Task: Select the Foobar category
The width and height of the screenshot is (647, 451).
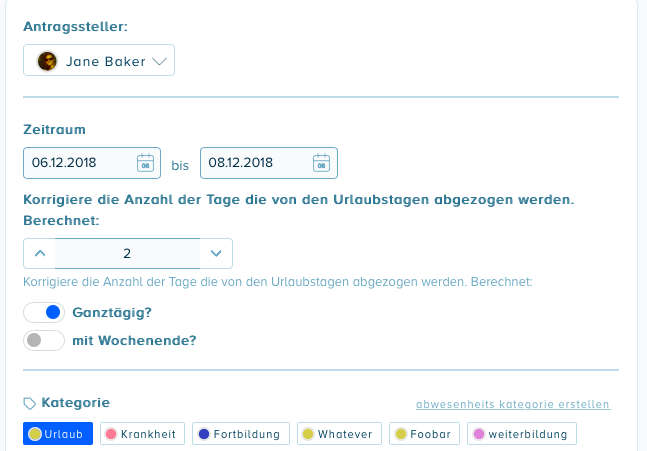Action: coord(424,434)
